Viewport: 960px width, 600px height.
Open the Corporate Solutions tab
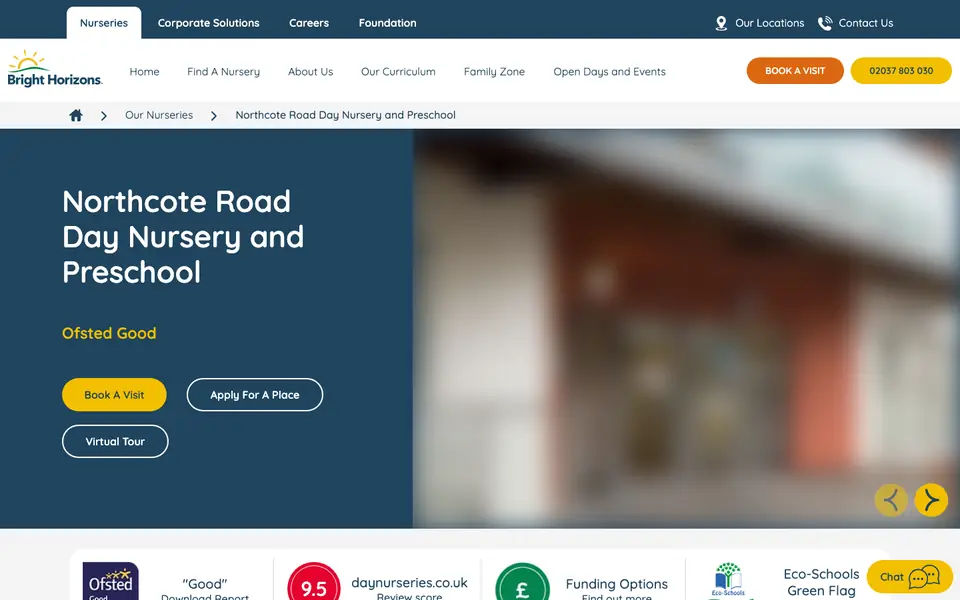209,23
